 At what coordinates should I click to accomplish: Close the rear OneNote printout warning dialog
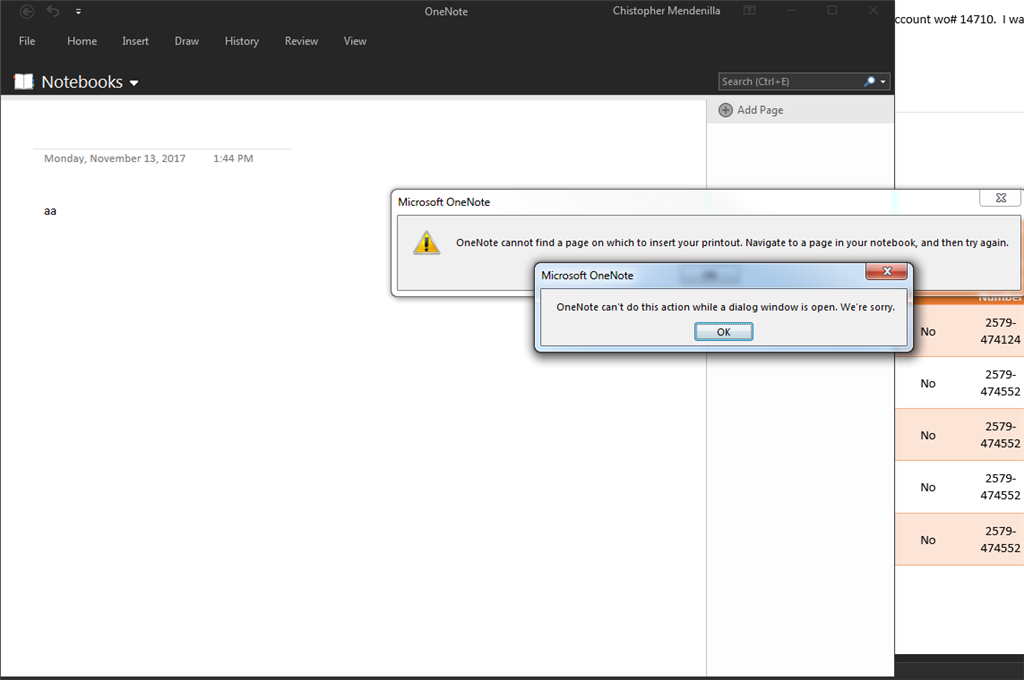[x=1000, y=198]
